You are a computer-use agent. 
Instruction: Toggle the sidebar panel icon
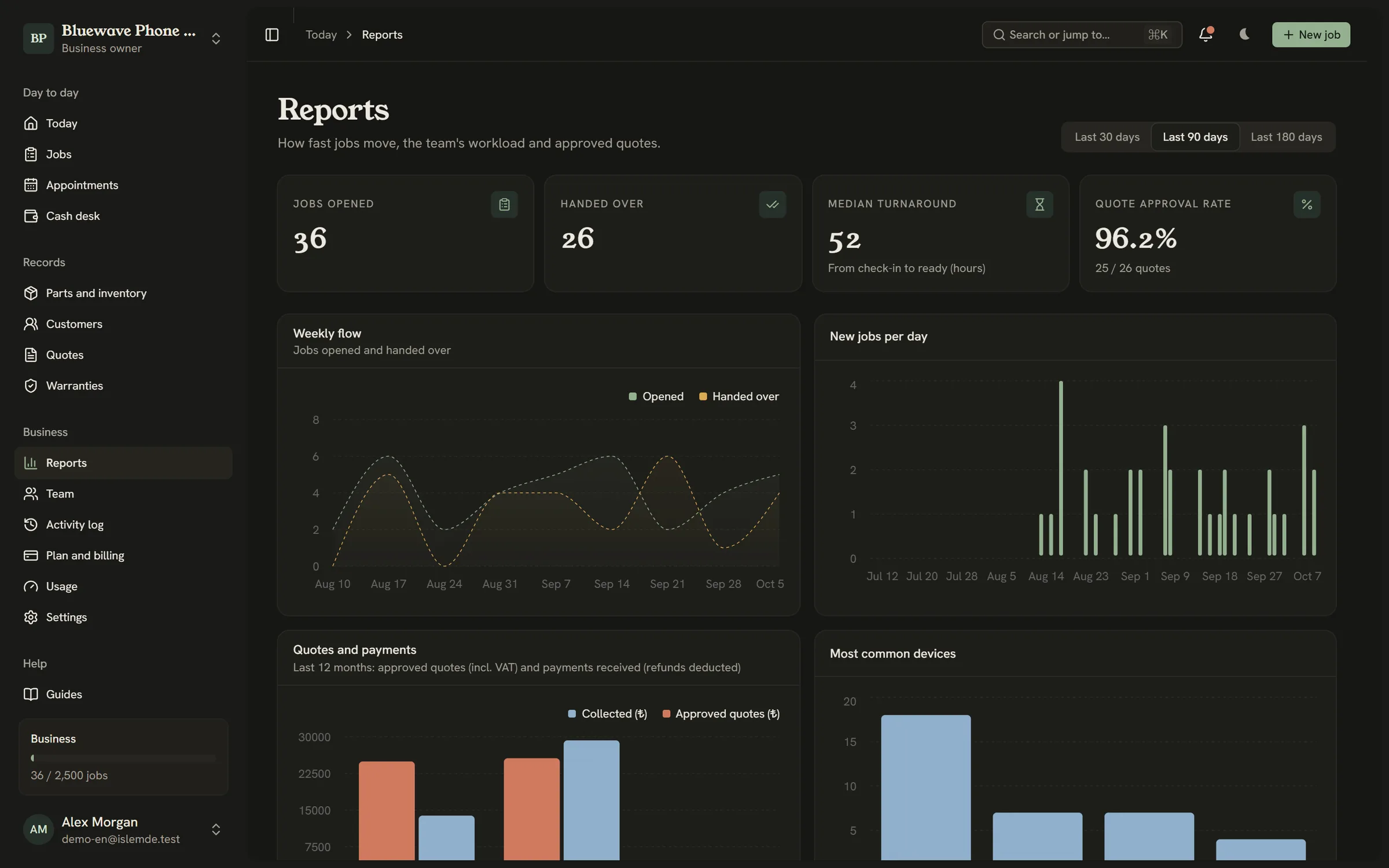coord(271,35)
